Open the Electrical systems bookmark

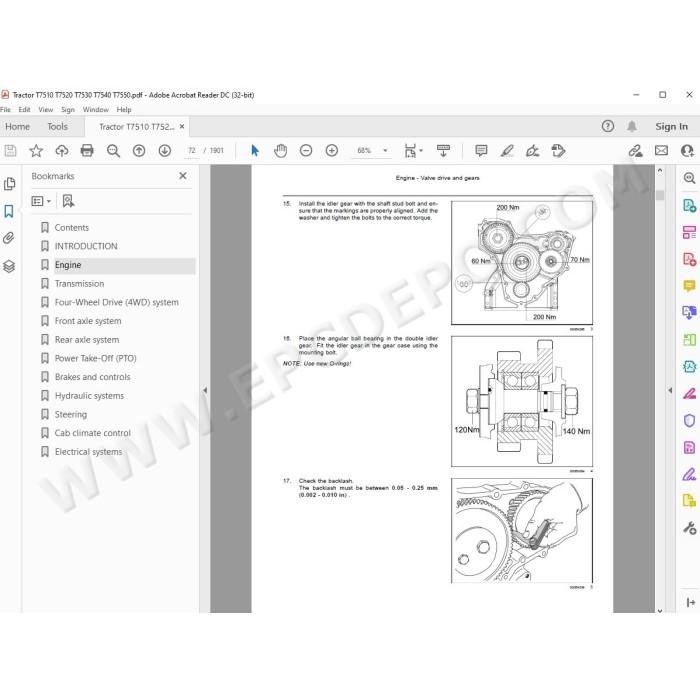[88, 452]
